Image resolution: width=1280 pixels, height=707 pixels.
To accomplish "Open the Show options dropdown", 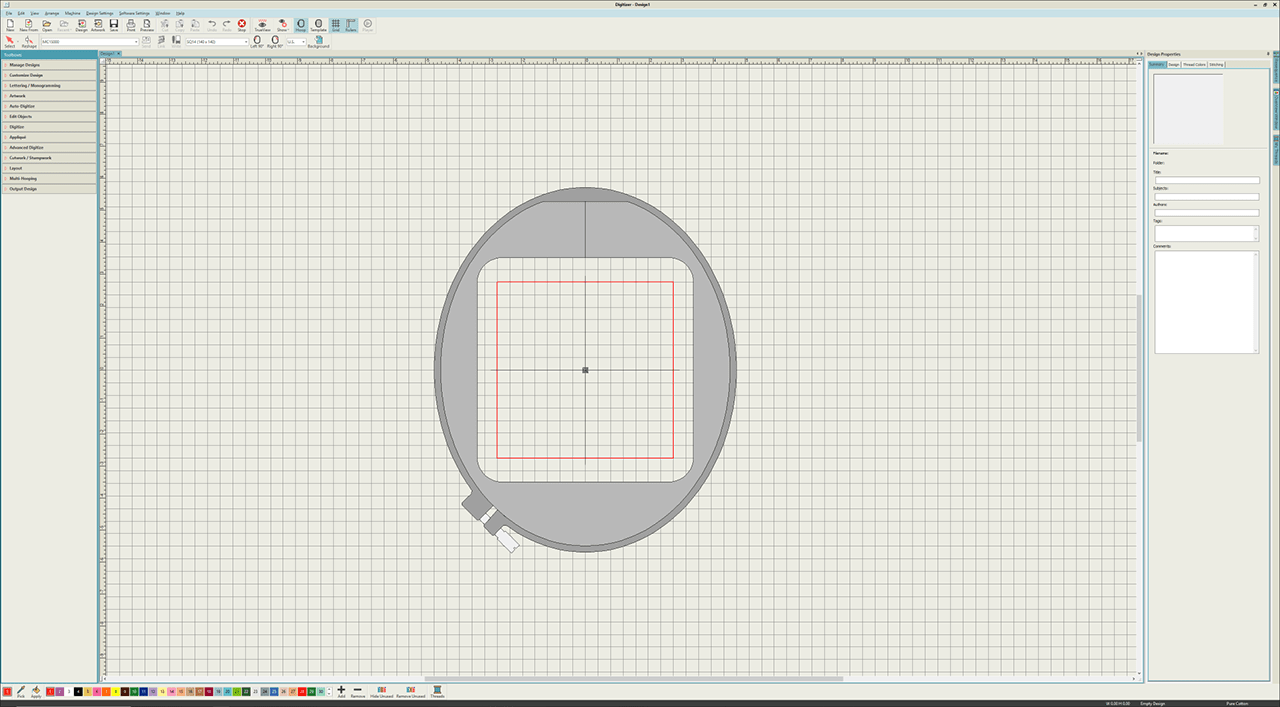I will tap(283, 25).
